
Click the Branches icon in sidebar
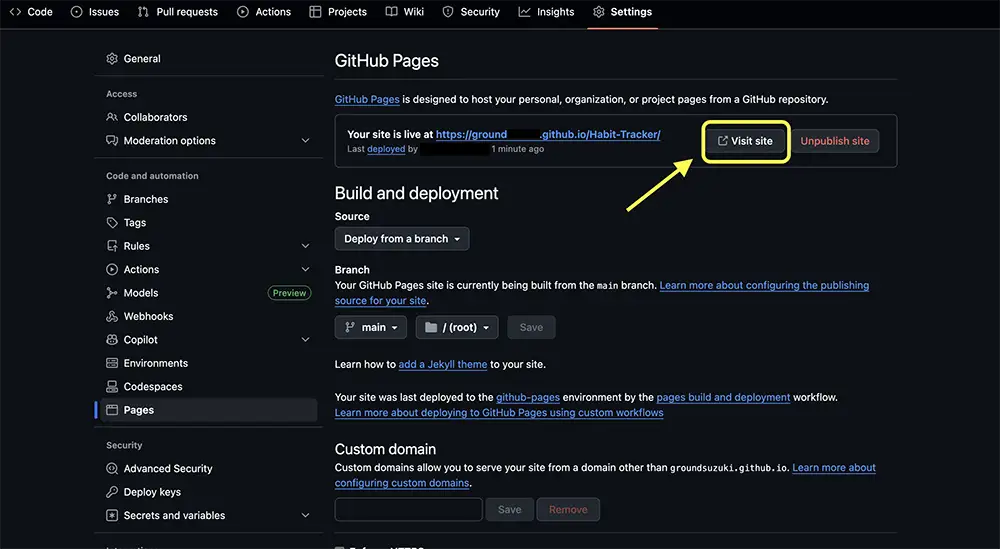(112, 199)
